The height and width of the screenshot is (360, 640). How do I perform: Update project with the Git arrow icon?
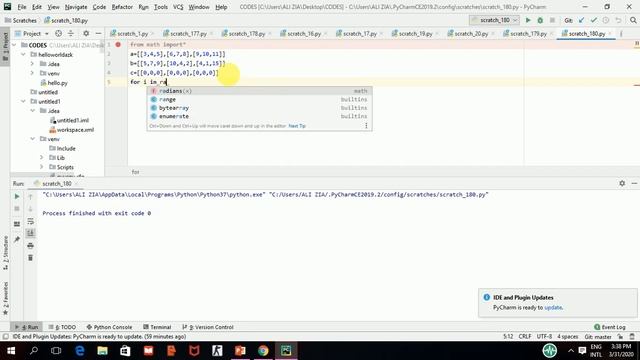tap(581, 20)
